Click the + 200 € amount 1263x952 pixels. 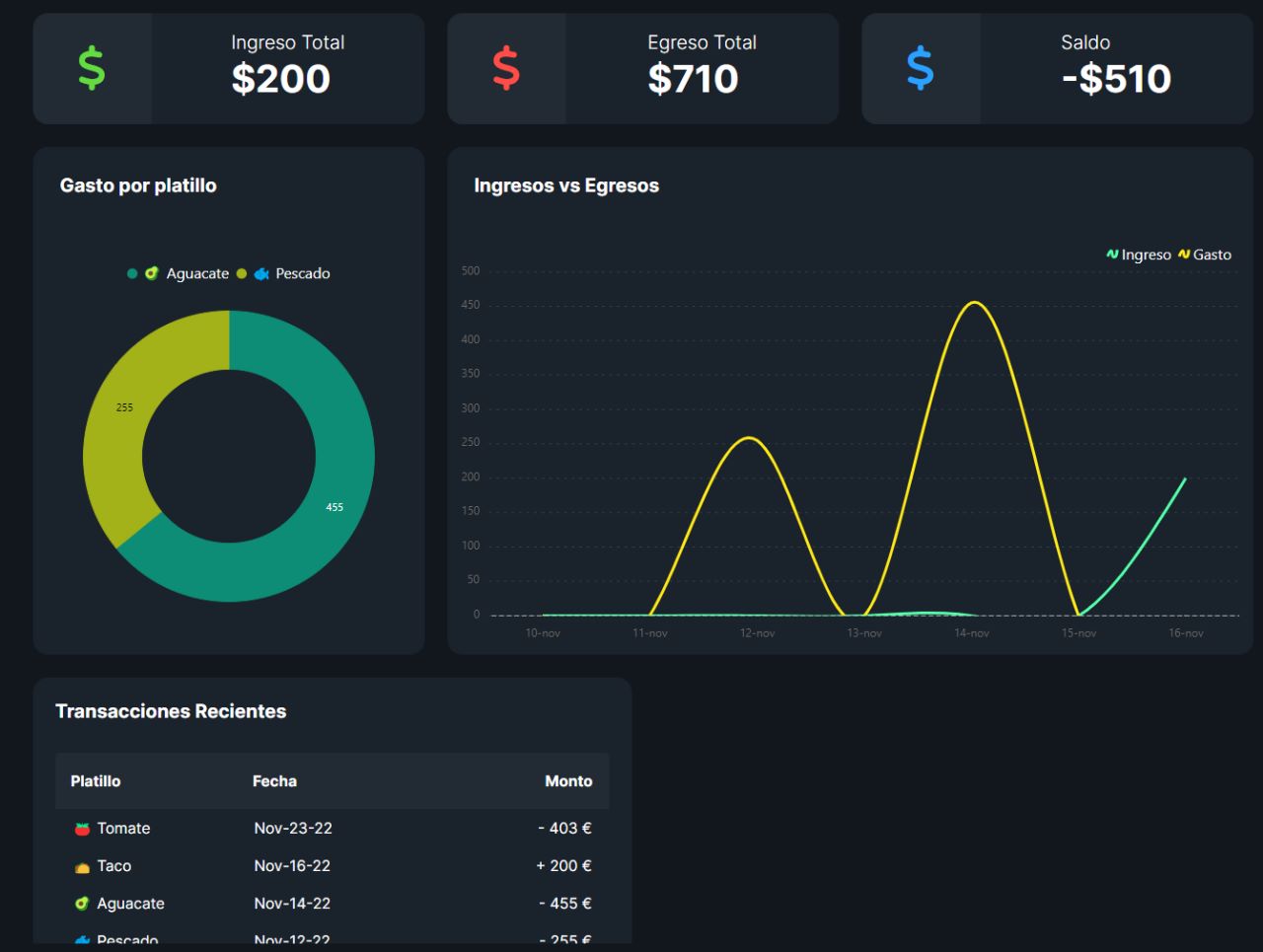pyautogui.click(x=563, y=866)
